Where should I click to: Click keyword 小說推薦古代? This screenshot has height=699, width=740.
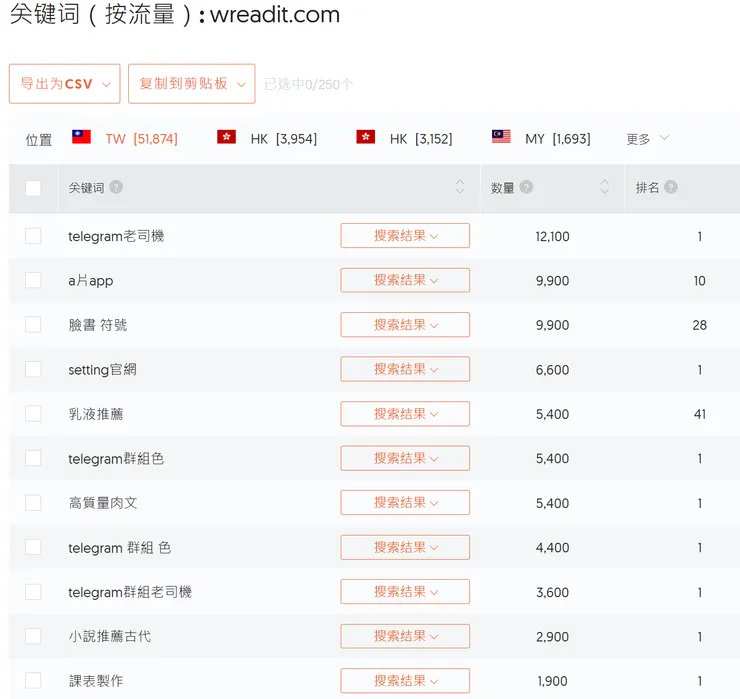109,637
